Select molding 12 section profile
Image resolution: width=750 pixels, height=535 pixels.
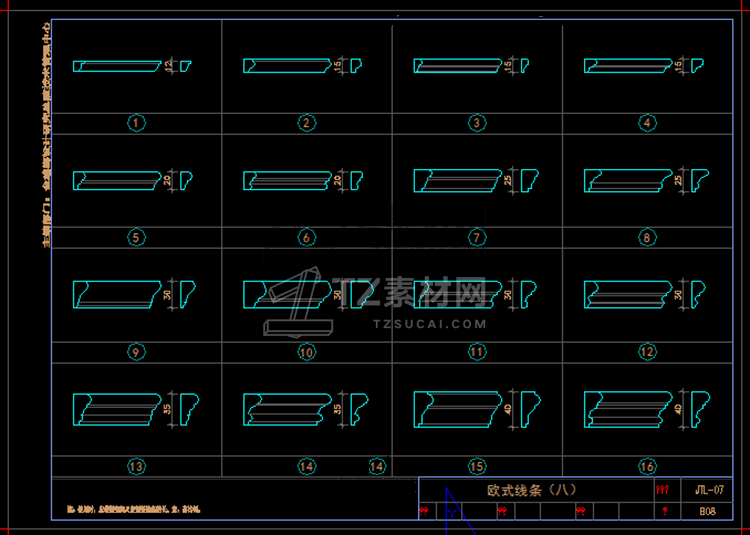tap(698, 295)
